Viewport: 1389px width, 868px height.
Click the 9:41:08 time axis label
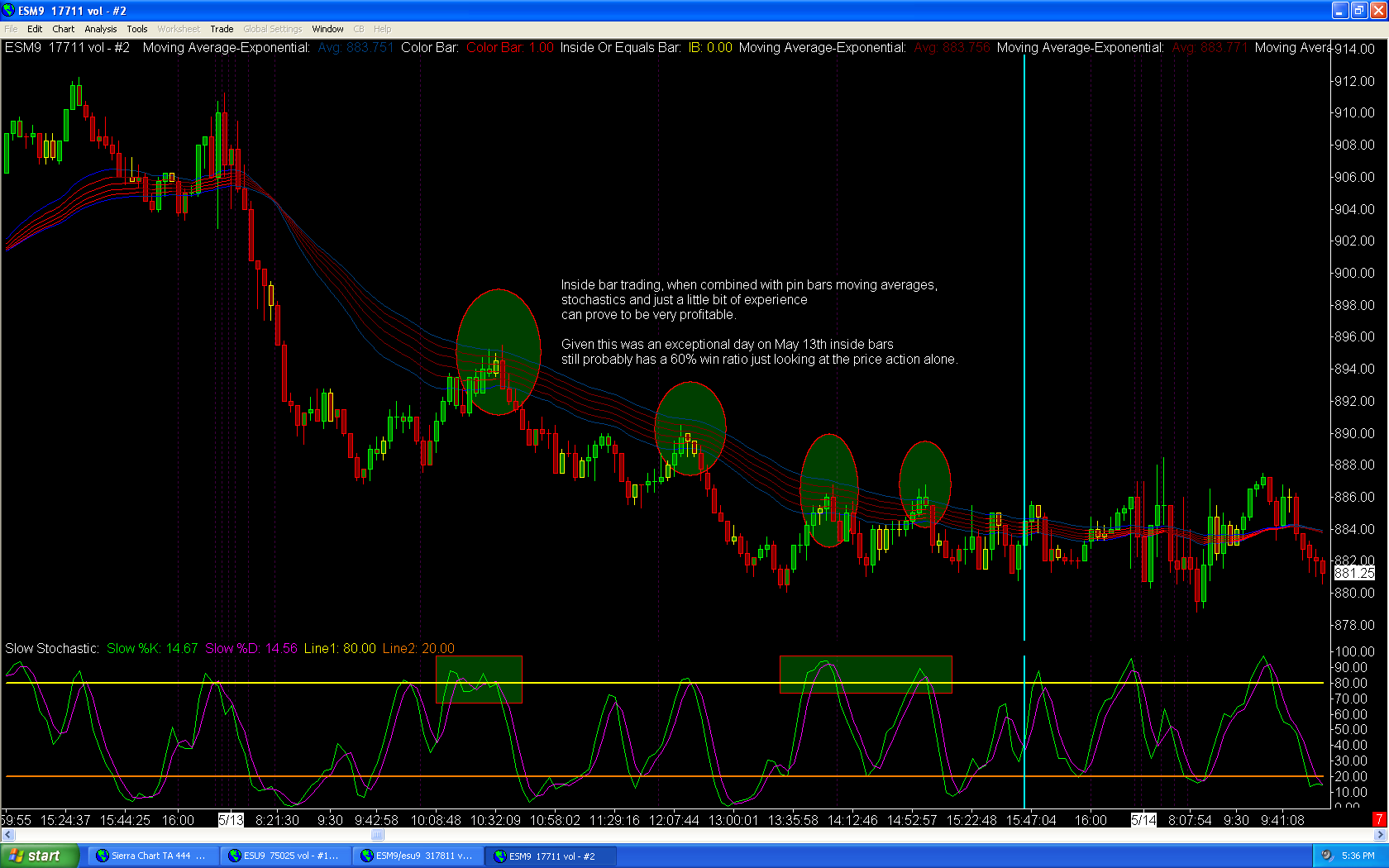[1282, 820]
